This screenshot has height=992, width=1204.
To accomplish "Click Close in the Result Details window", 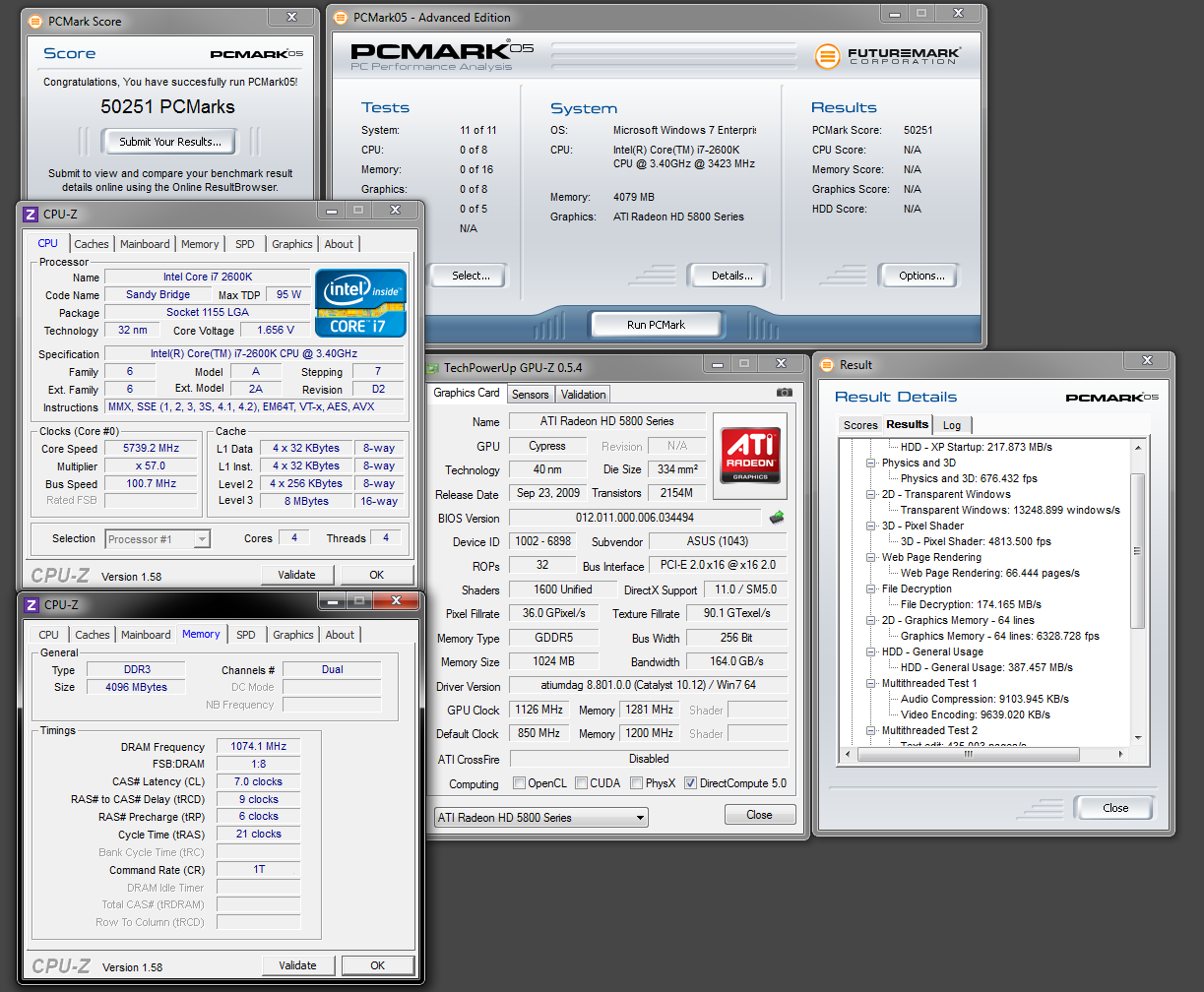I will 1115,808.
